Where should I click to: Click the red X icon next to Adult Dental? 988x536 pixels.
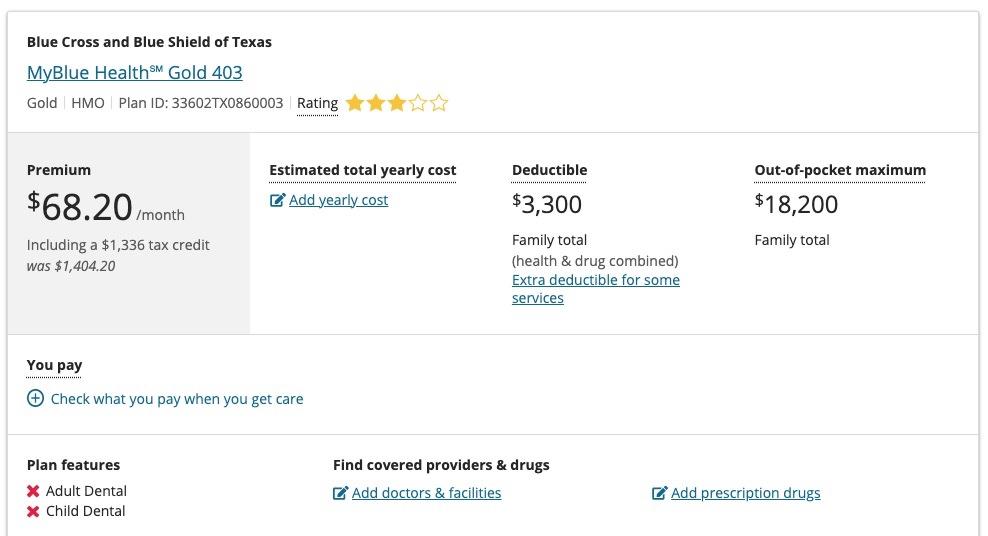point(33,491)
